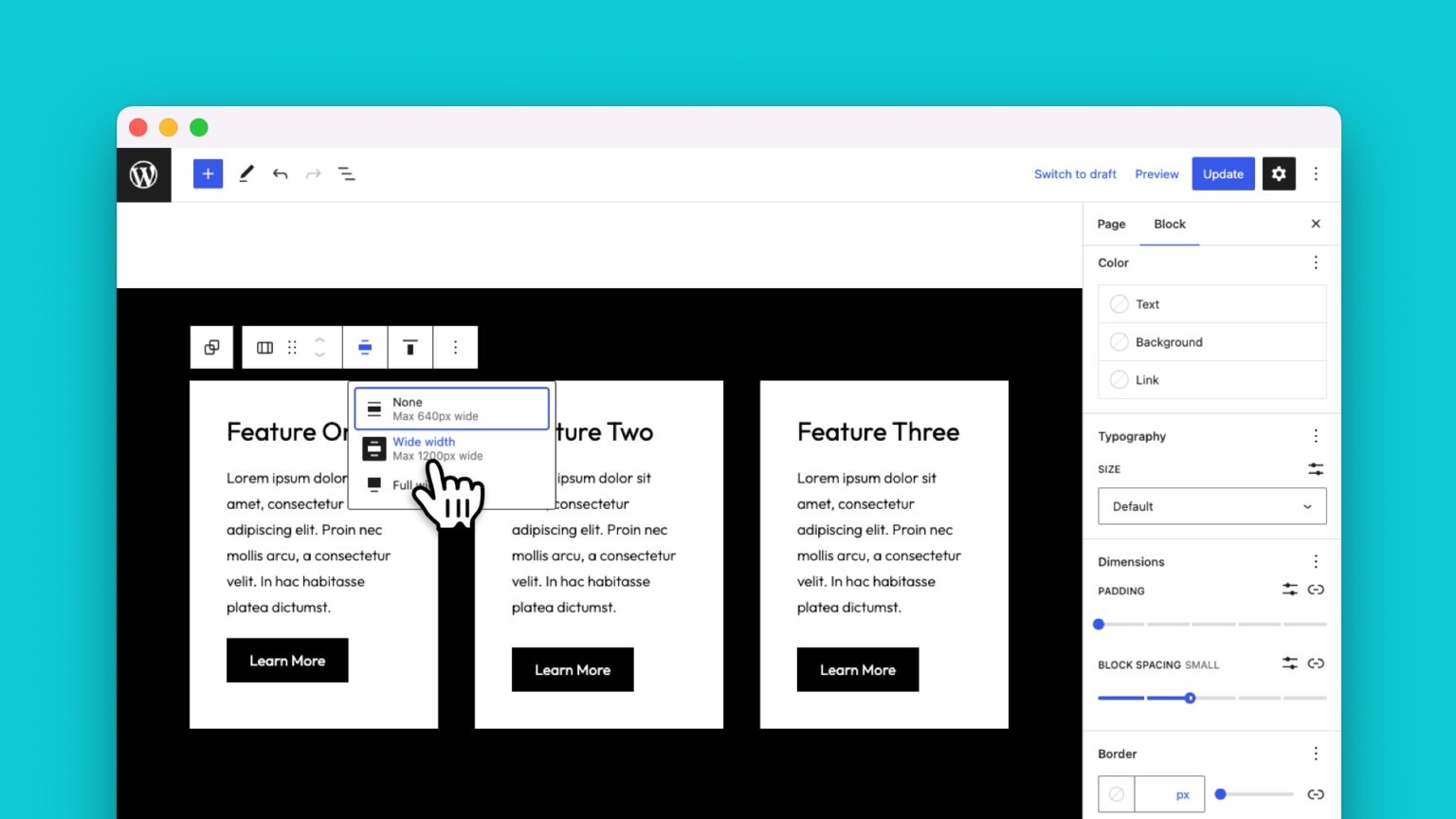
Task: Expand Color panel options menu
Action: coord(1316,263)
